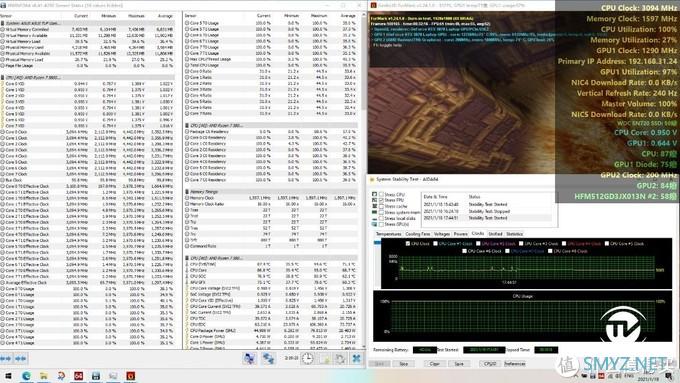The image size is (680, 383).
Task: Select Memory Clock Ratio row
Action: click(271, 203)
